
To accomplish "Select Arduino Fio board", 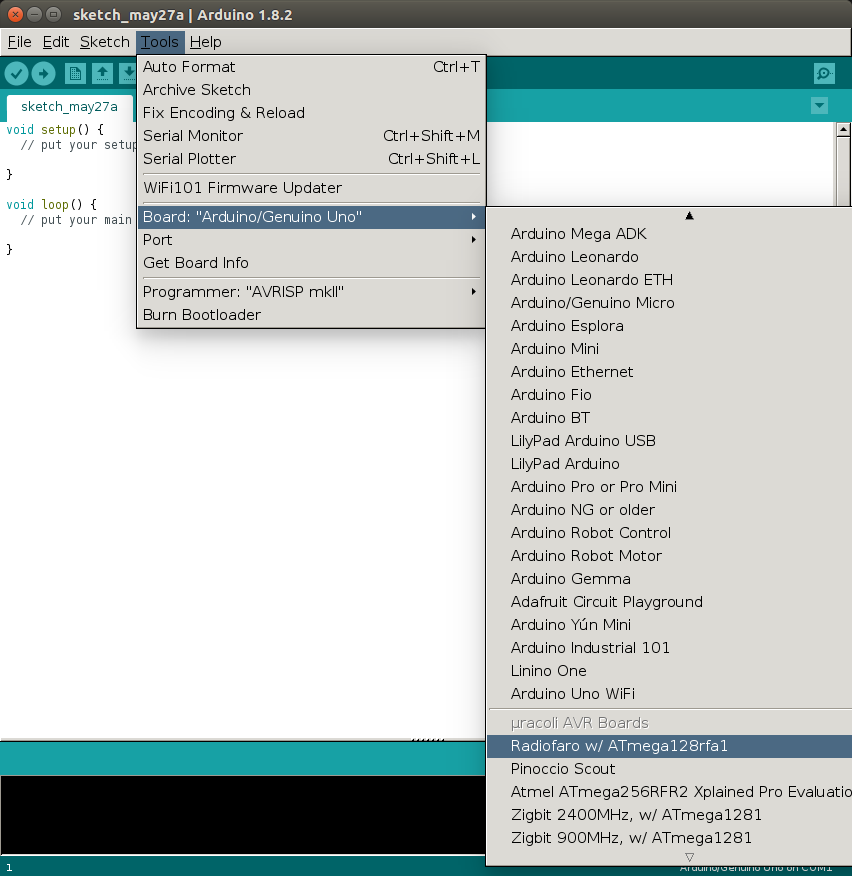I will (x=669, y=394).
